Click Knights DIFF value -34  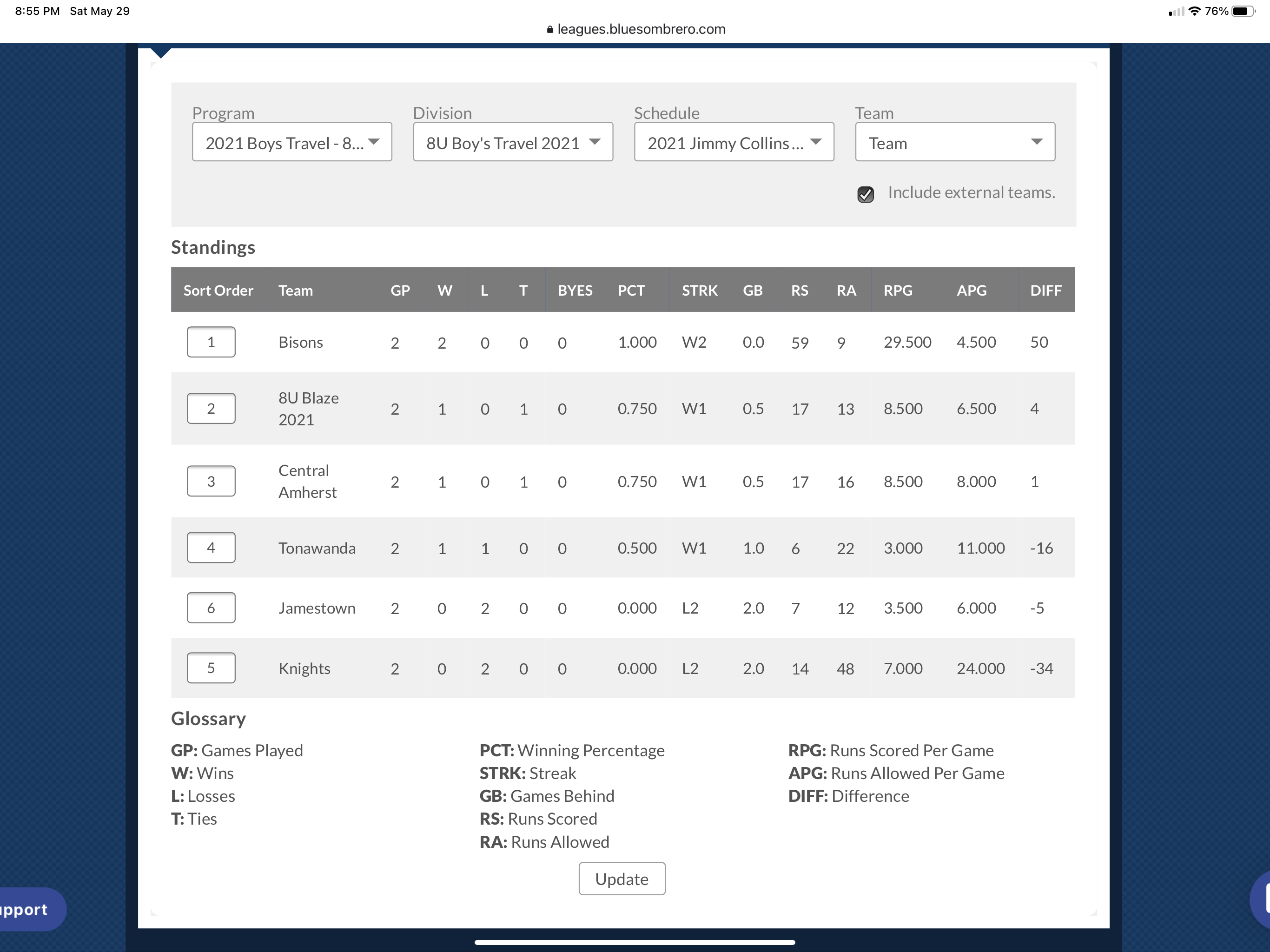[1041, 668]
